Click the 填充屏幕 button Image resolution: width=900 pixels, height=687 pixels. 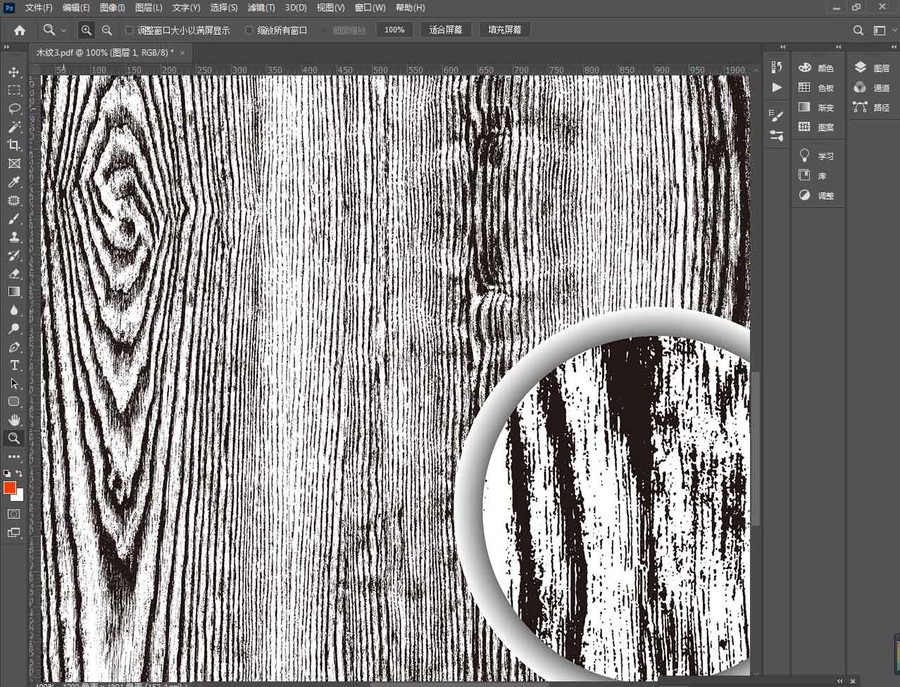tap(505, 30)
